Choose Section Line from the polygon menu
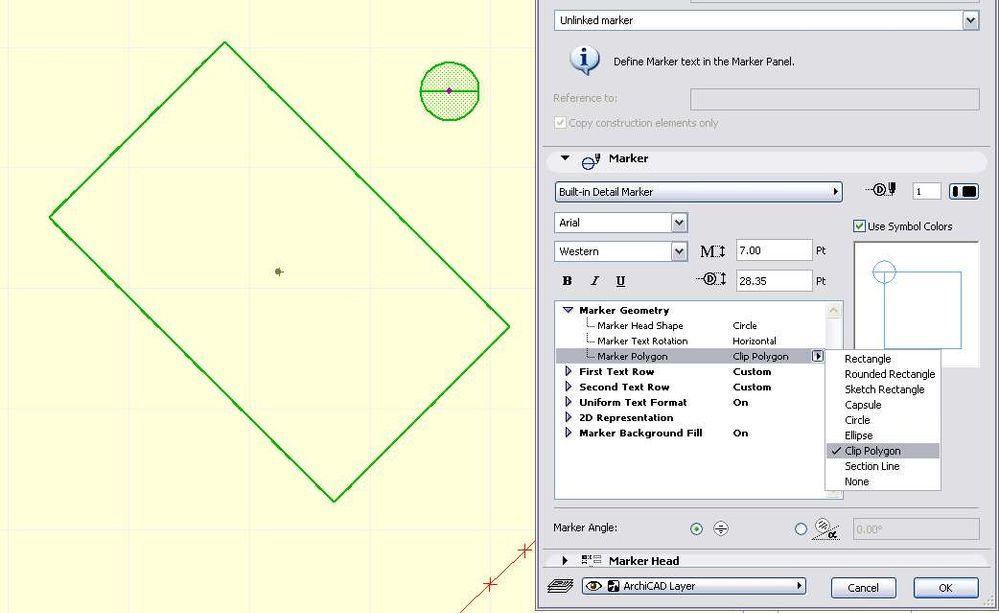 point(882,466)
